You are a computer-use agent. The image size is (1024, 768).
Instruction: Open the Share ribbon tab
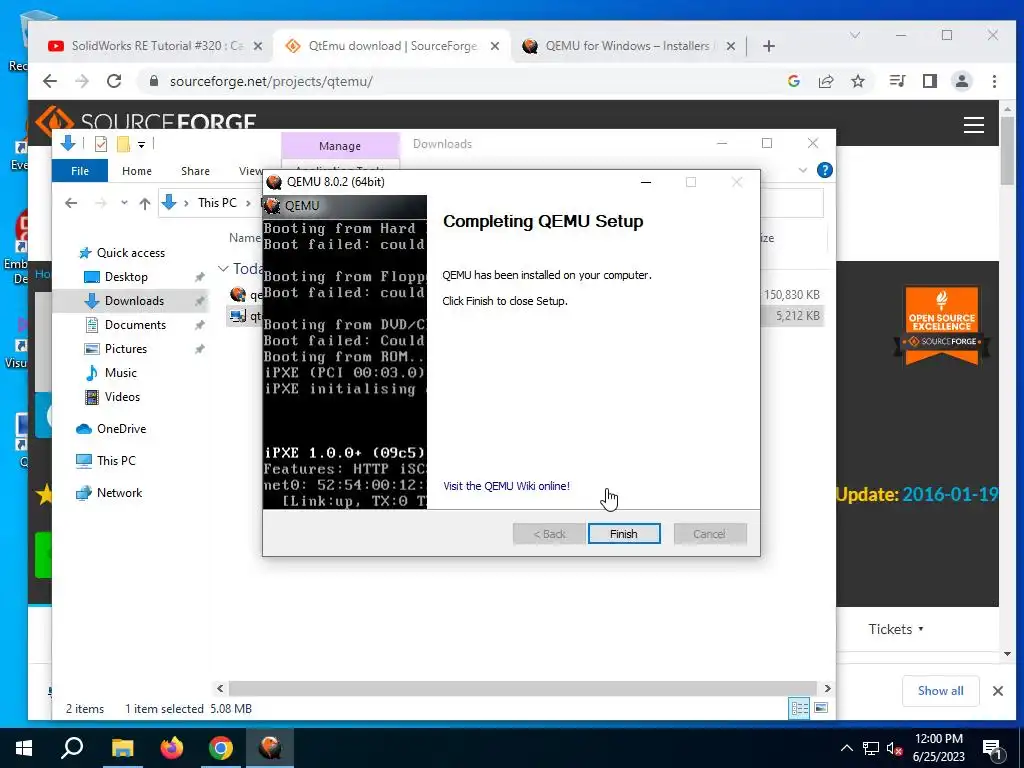click(x=195, y=170)
